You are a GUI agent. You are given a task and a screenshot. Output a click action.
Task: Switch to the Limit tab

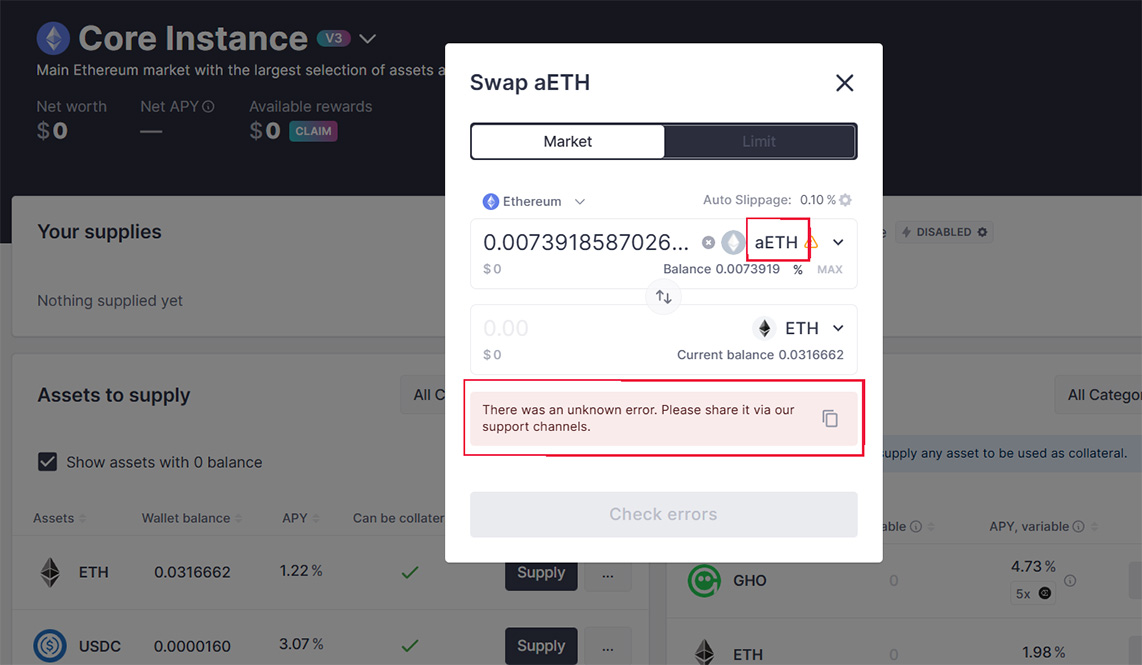[x=759, y=142]
